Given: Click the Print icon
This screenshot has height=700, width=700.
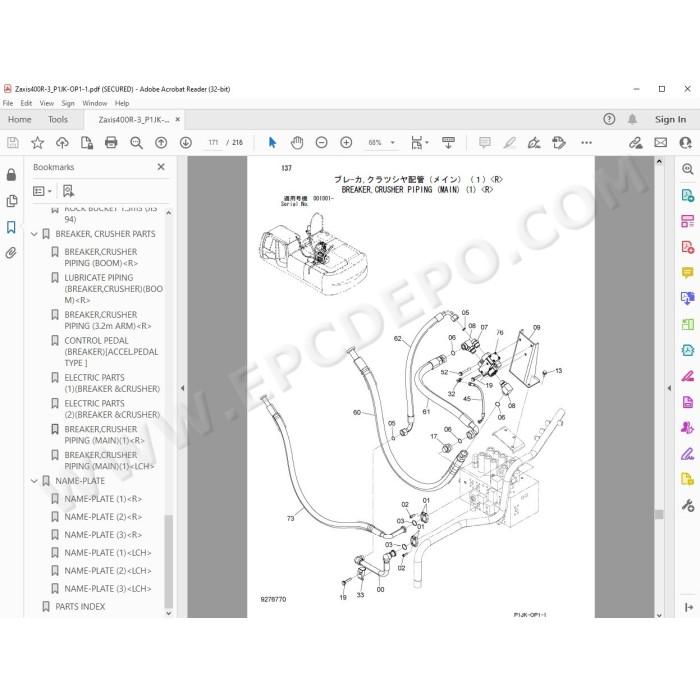Looking at the screenshot, I should click(x=111, y=142).
